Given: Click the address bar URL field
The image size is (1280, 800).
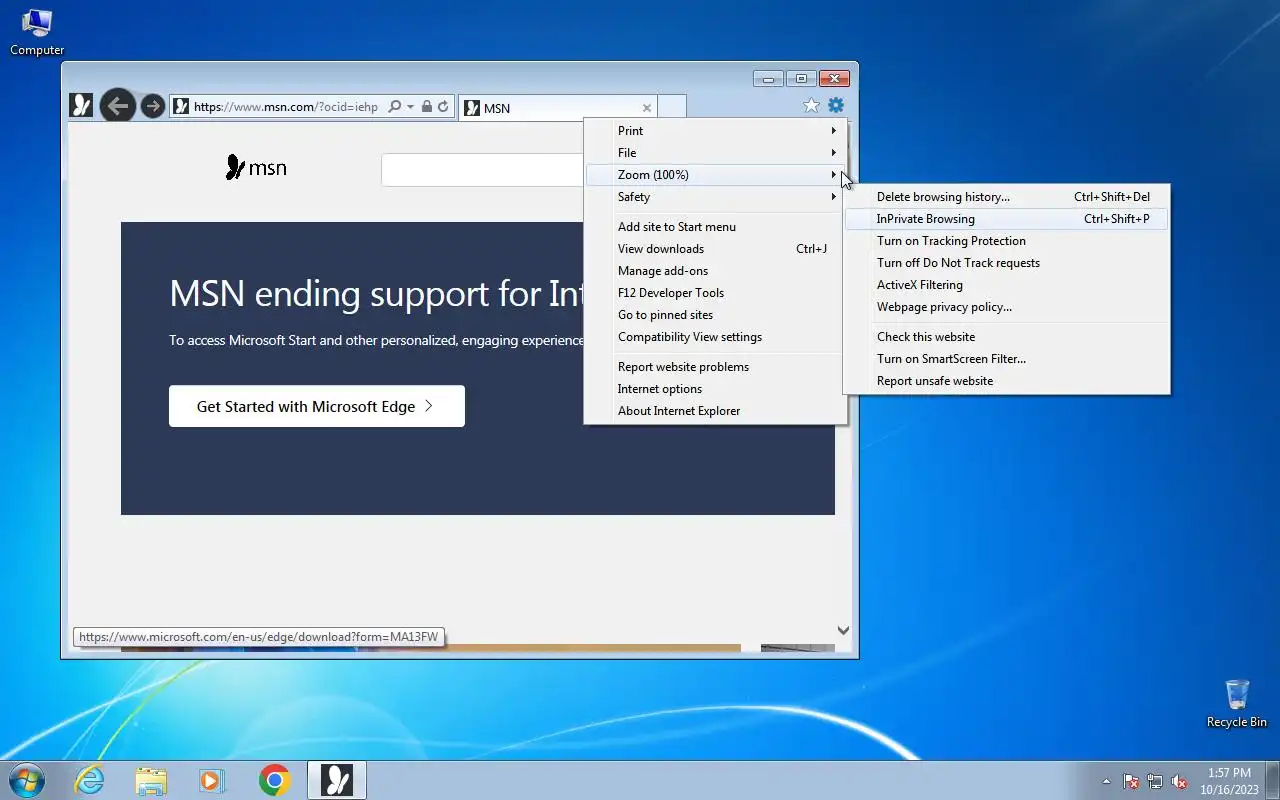Looking at the screenshot, I should pos(286,106).
